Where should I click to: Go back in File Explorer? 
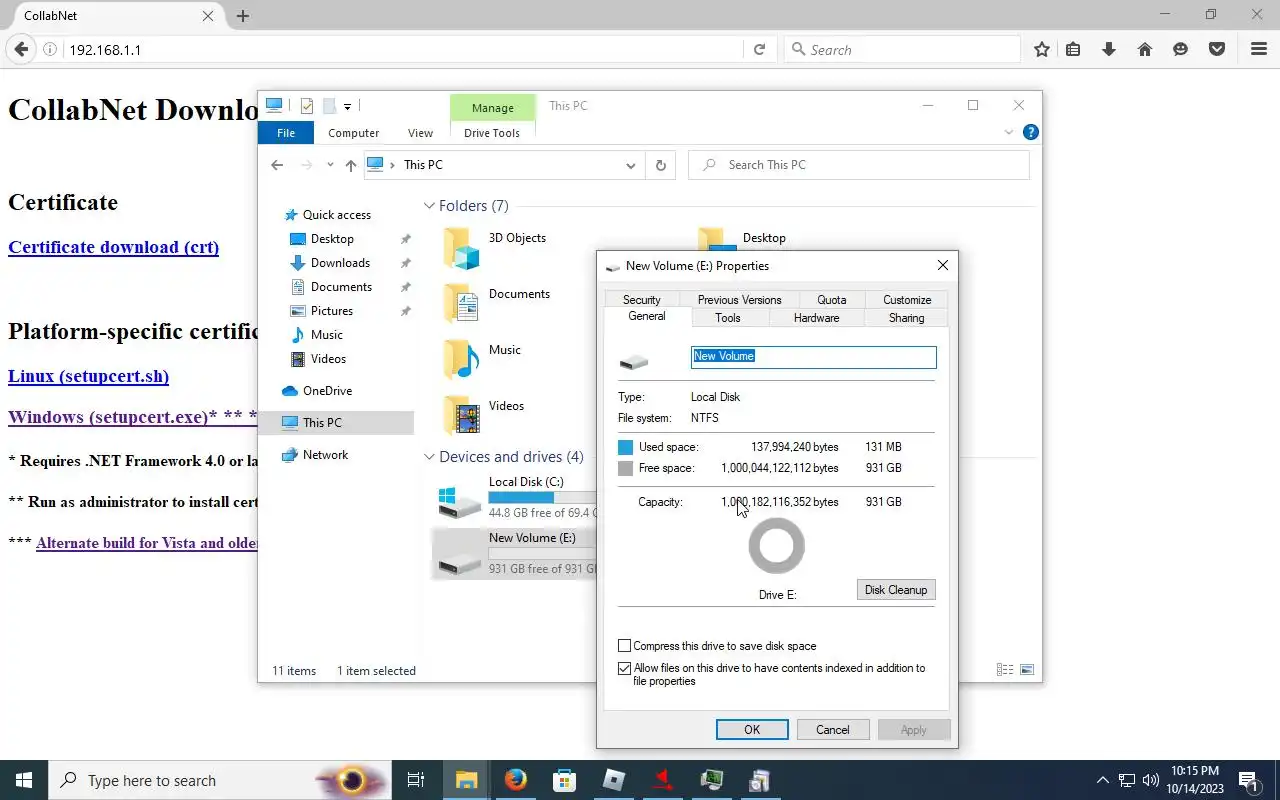click(x=277, y=165)
